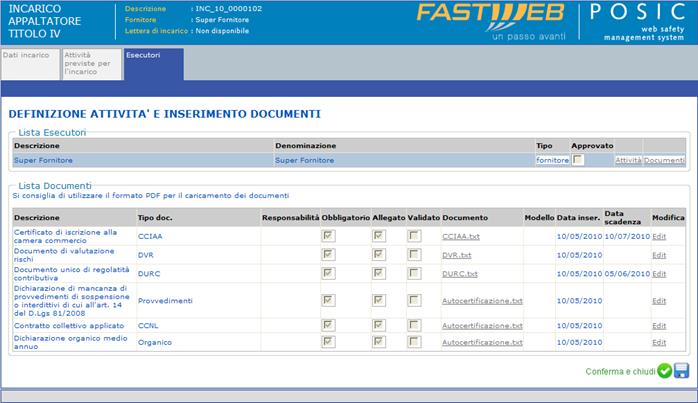This screenshot has width=698, height=403.
Task: Open the DURC.txt document link
Action: [460, 274]
